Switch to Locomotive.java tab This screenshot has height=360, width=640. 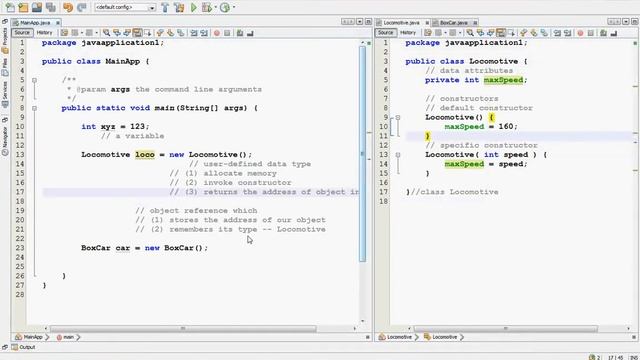click(402, 23)
